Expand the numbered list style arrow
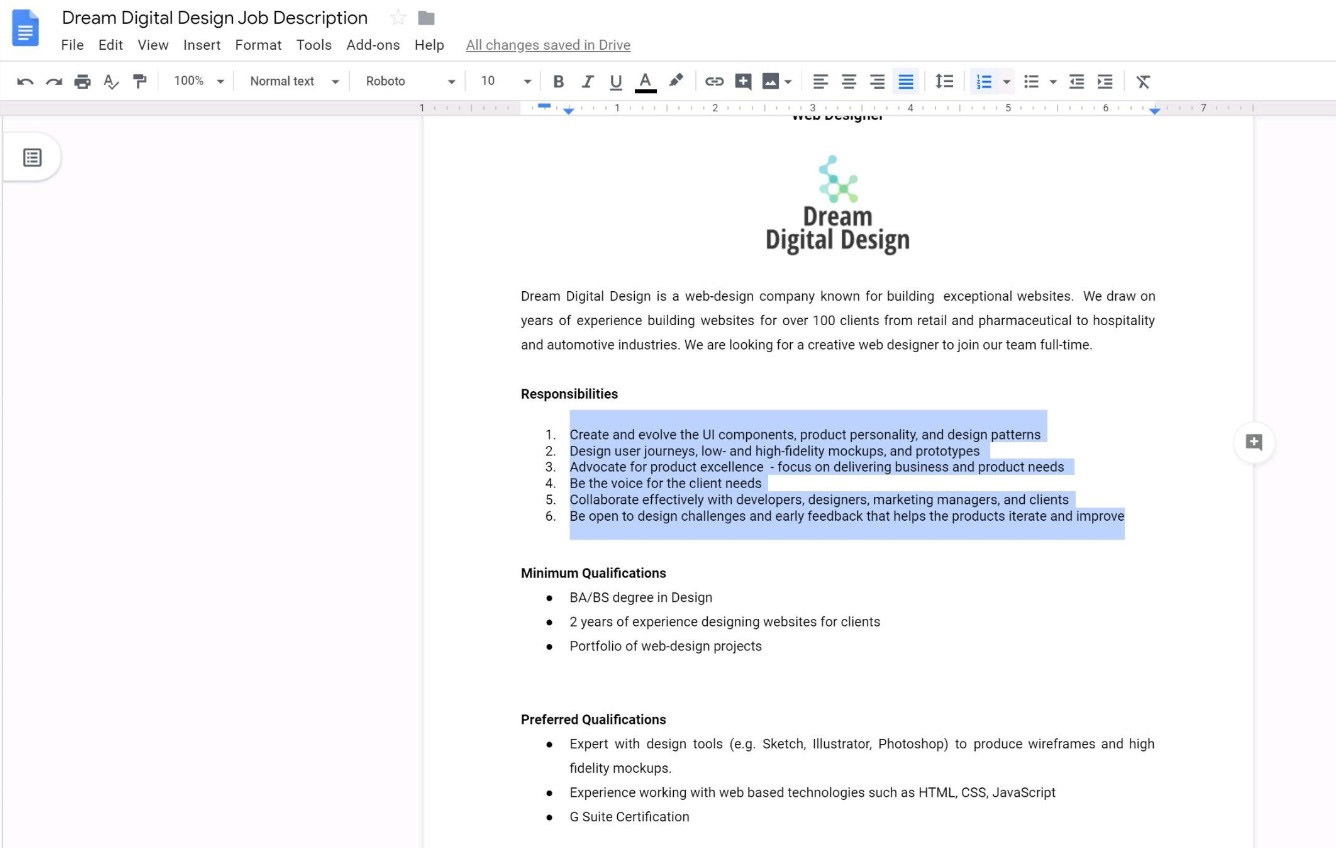 pyautogui.click(x=1006, y=82)
